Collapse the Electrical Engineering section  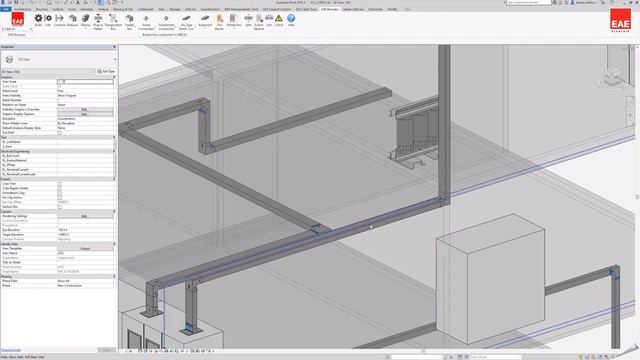(x=114, y=151)
